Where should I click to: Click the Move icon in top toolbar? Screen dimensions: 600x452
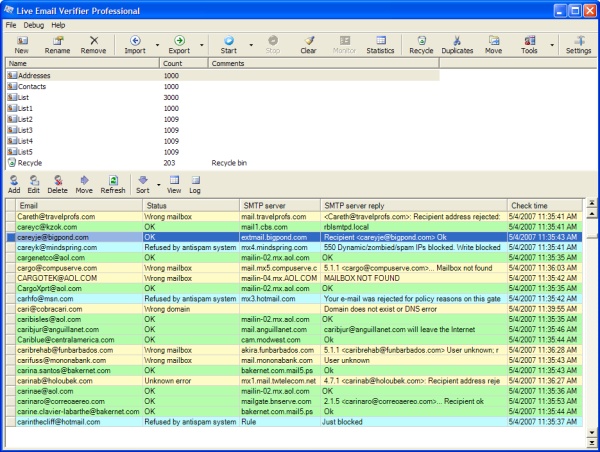(x=494, y=45)
